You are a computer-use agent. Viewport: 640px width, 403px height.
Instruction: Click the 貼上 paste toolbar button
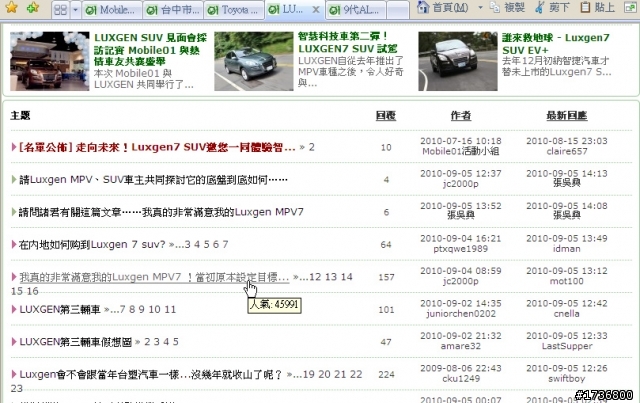[598, 7]
